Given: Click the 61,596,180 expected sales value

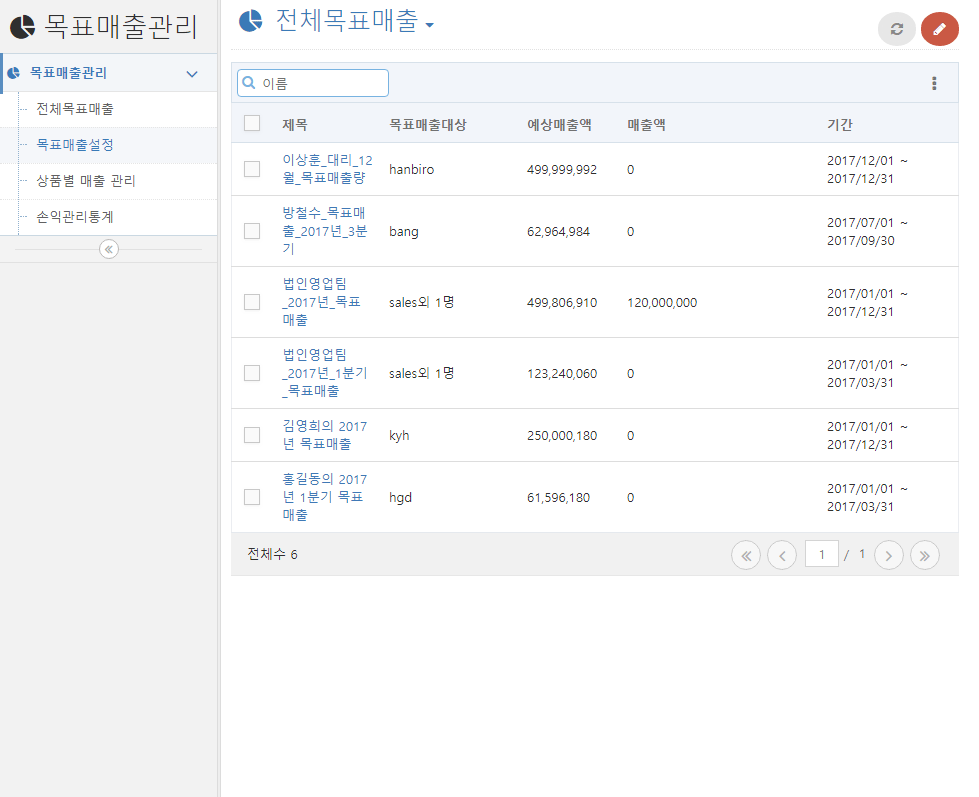Looking at the screenshot, I should [558, 497].
